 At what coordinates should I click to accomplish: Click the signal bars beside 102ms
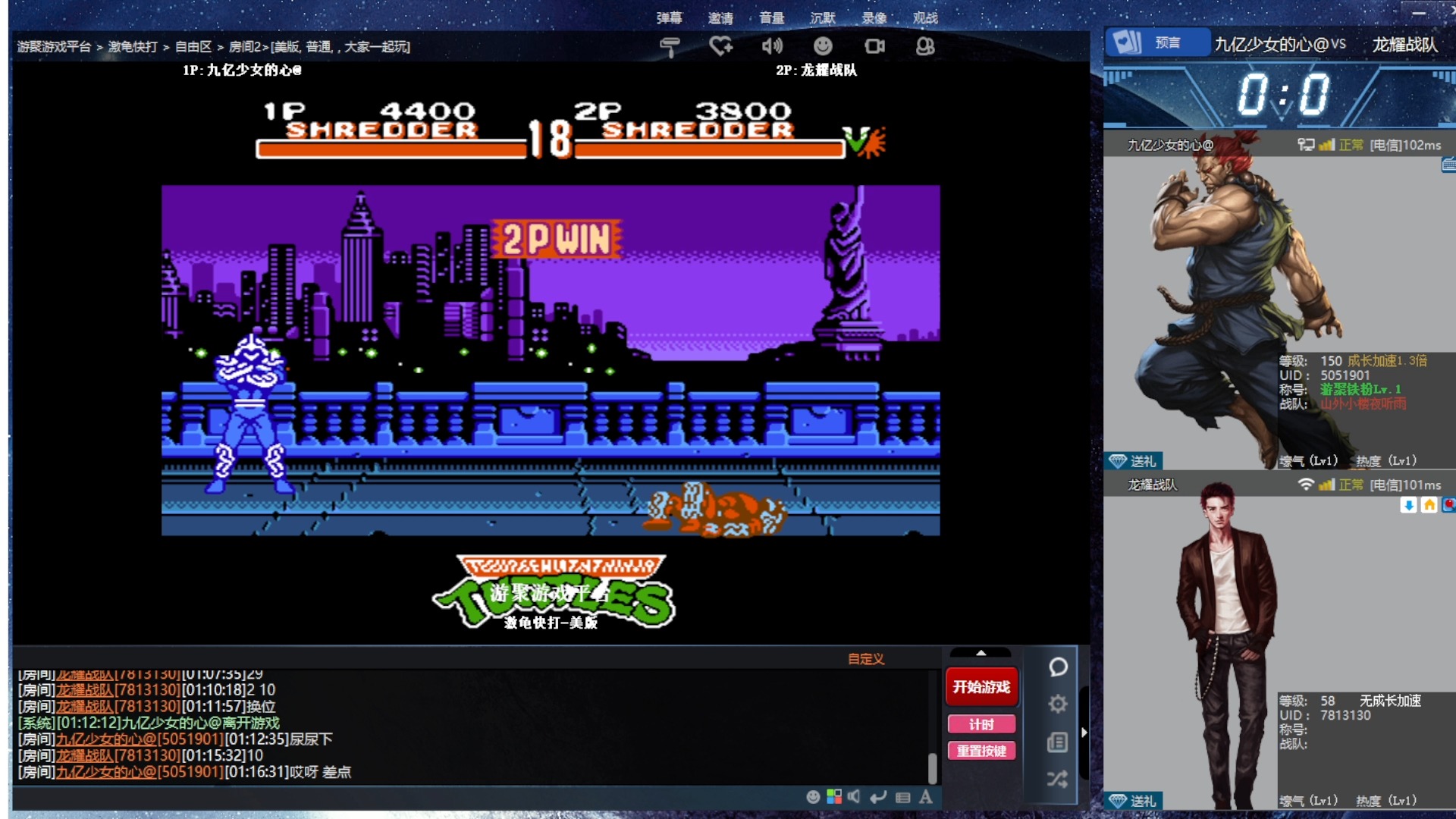pos(1326,144)
